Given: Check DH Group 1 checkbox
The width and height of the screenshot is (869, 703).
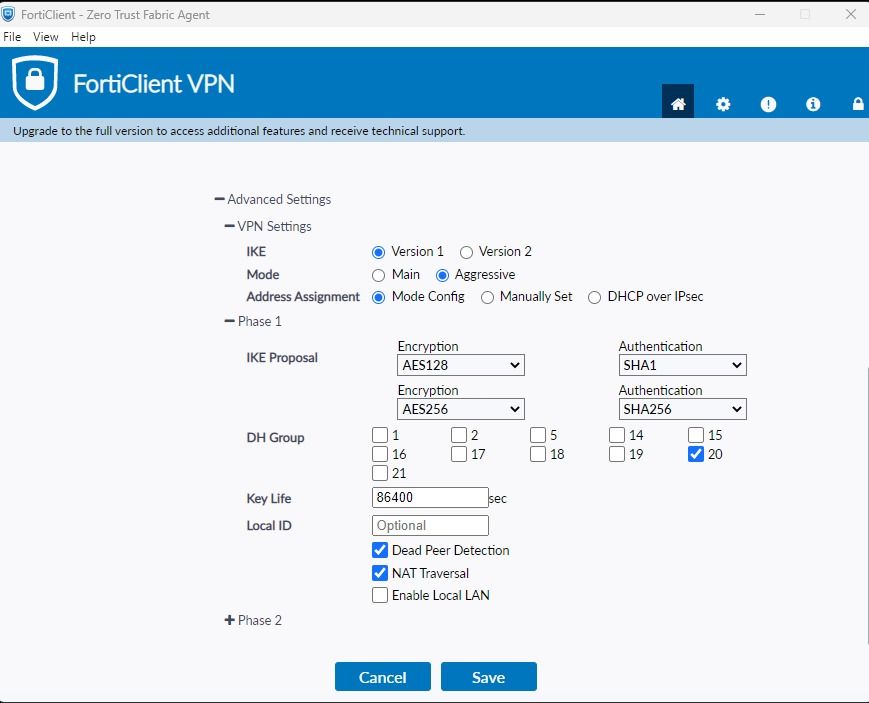Looking at the screenshot, I should [380, 435].
